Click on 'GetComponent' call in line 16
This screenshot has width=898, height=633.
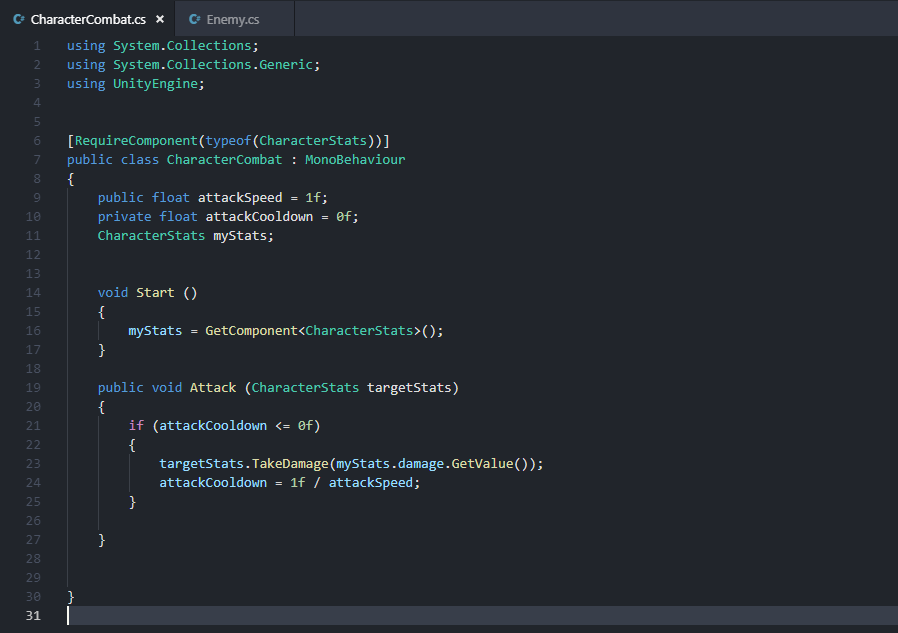251,331
